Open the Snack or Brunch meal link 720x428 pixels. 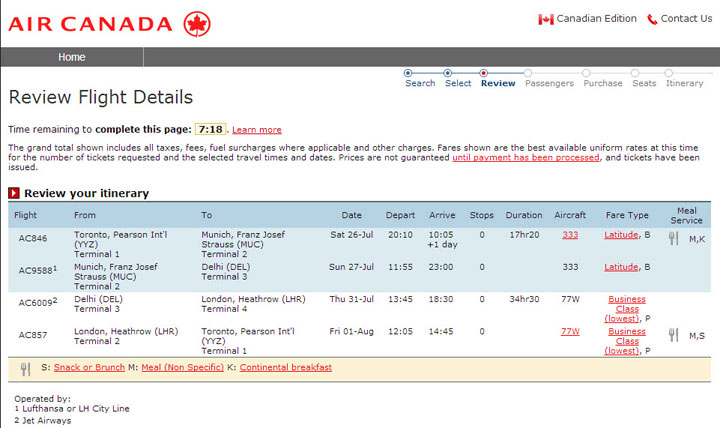coord(90,367)
